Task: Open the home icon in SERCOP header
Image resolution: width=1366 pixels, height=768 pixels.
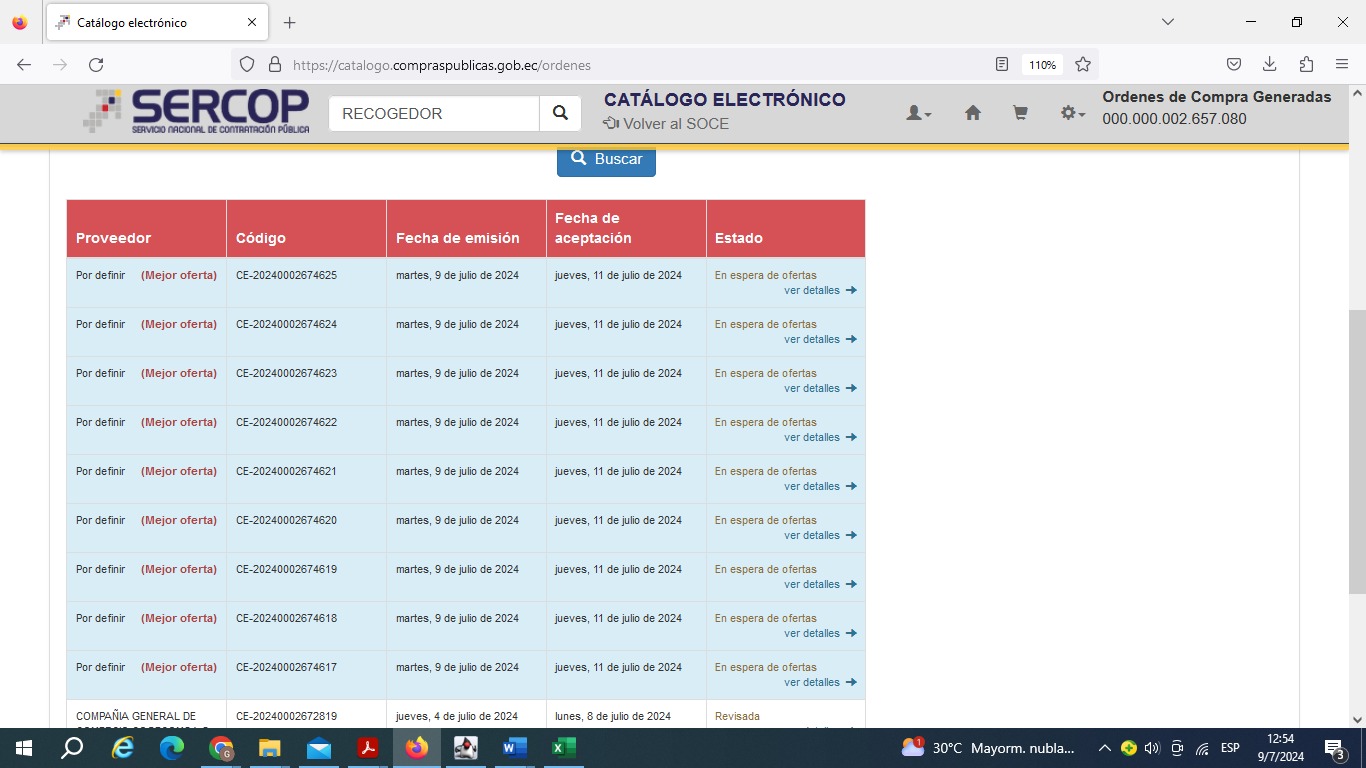Action: tap(972, 114)
